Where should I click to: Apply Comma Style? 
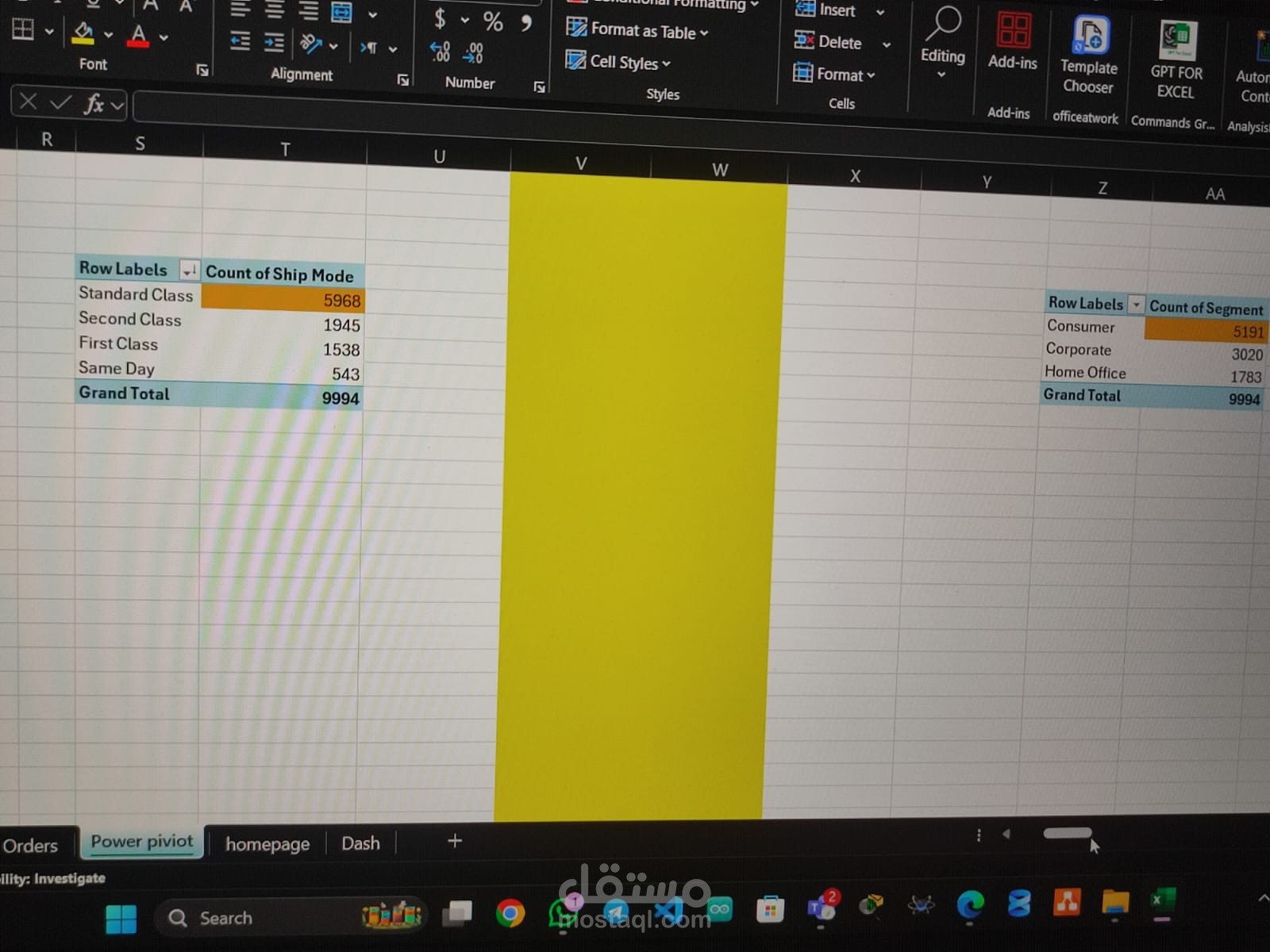(526, 23)
